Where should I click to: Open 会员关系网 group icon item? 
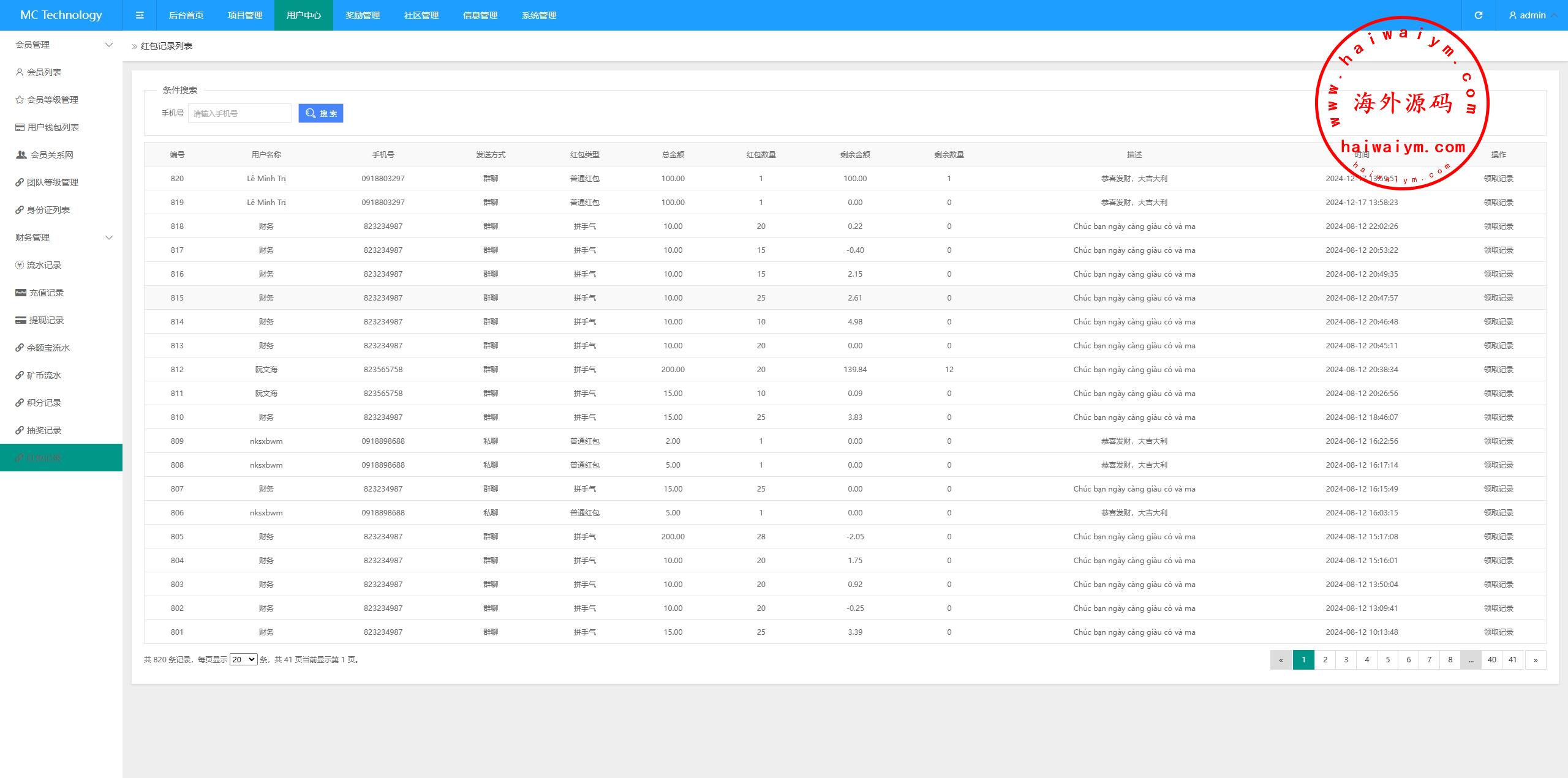pos(51,155)
